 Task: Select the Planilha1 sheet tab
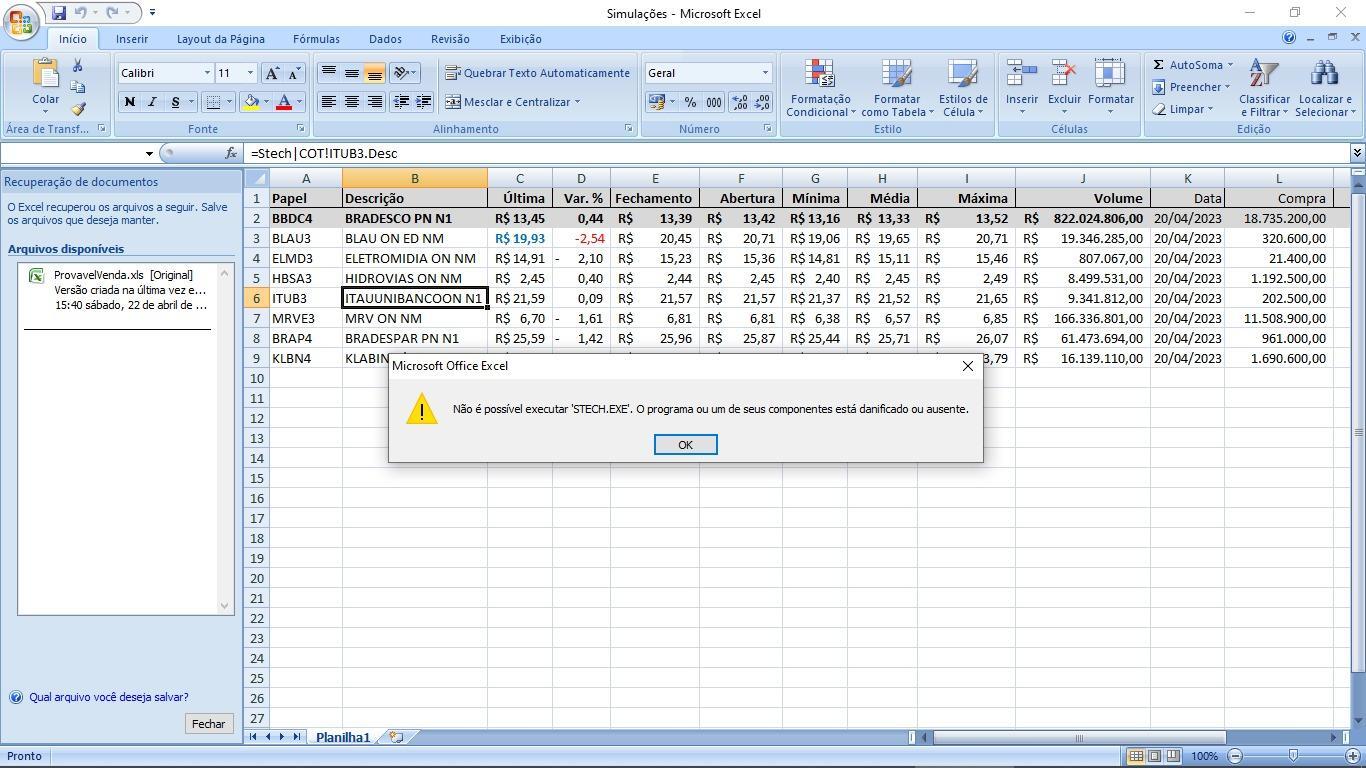pos(343,737)
